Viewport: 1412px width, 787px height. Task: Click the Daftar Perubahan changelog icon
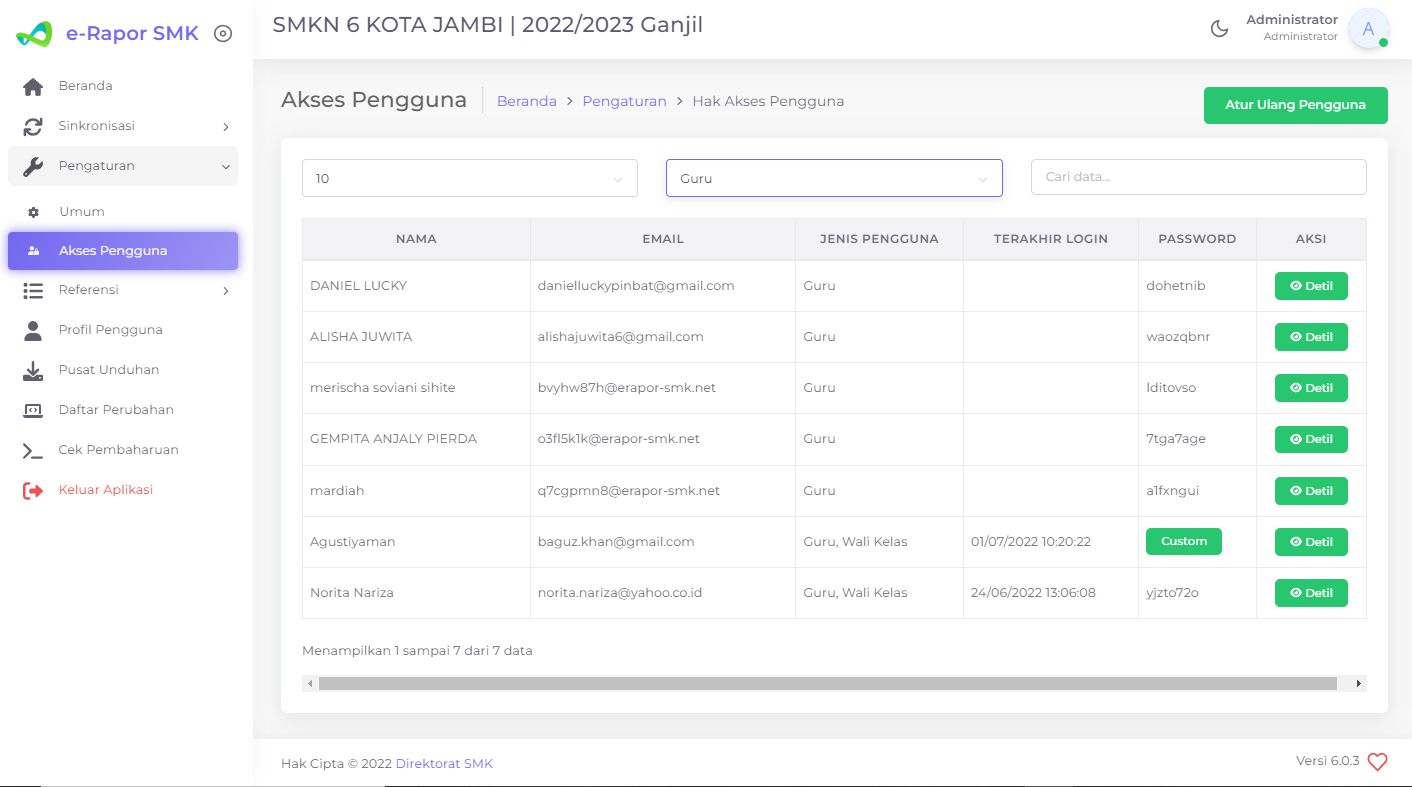point(31,409)
